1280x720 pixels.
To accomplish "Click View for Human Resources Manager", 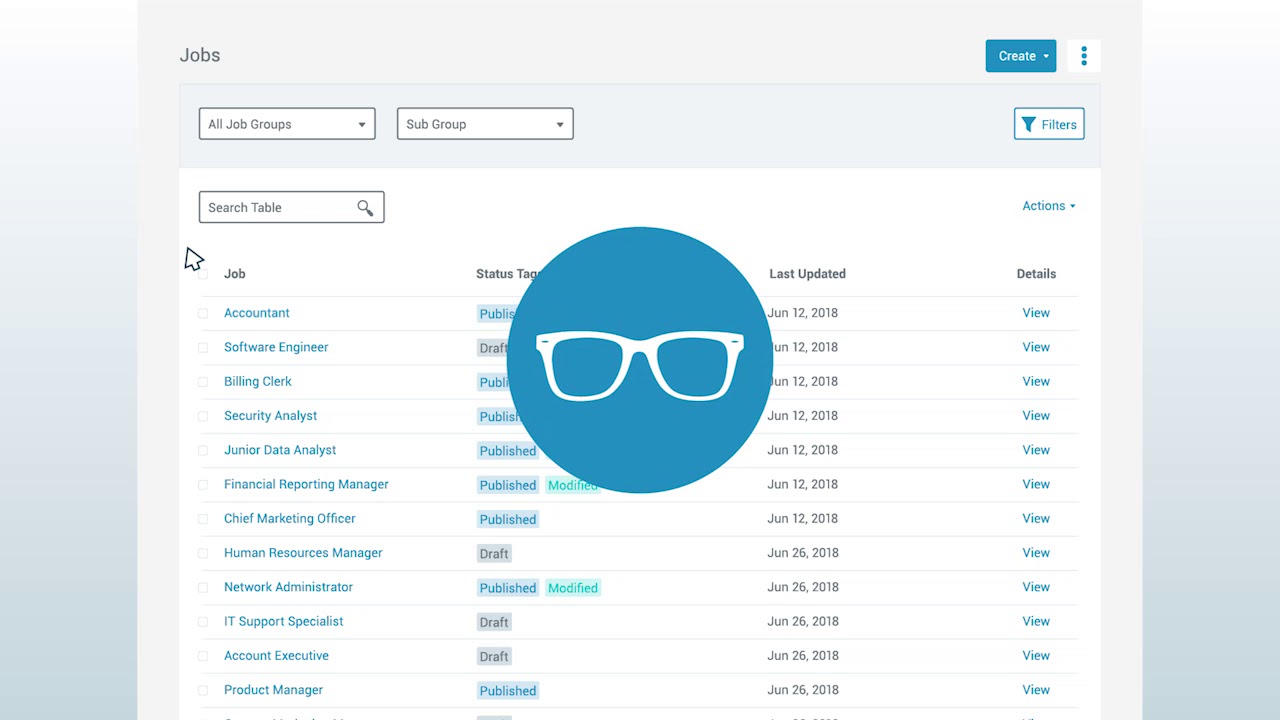I will [x=1036, y=553].
